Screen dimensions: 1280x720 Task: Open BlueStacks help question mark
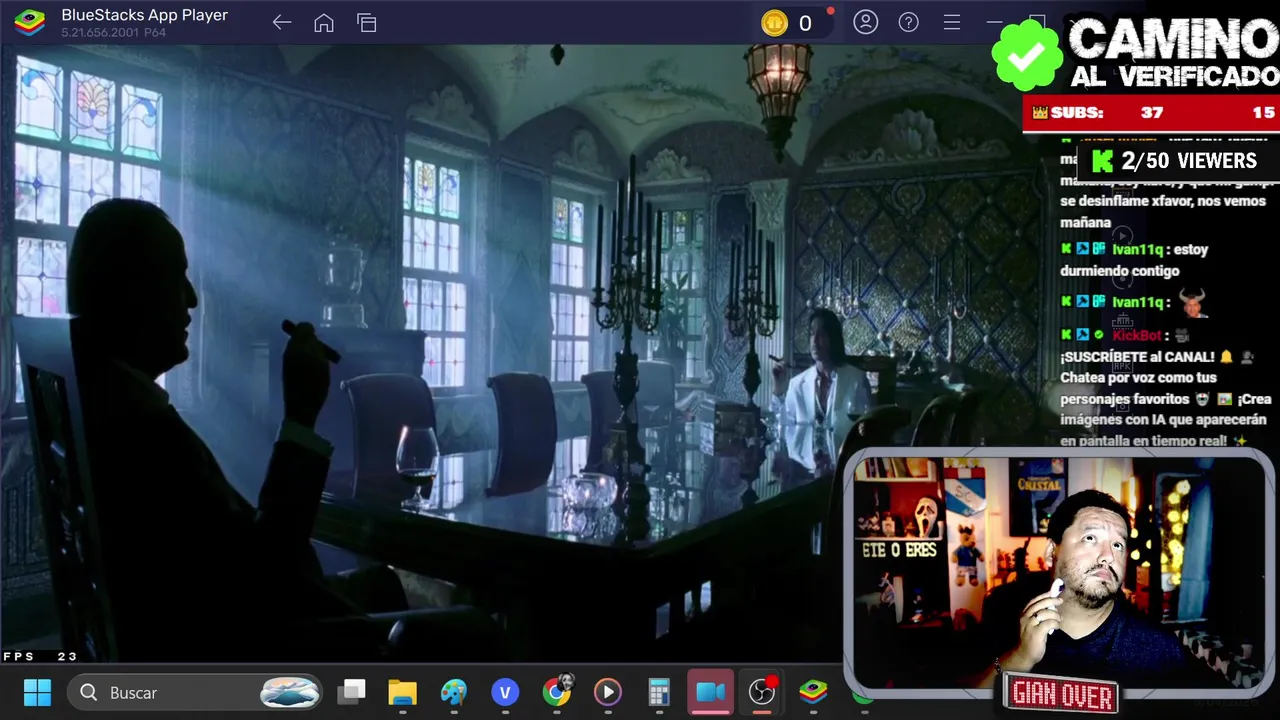click(909, 22)
